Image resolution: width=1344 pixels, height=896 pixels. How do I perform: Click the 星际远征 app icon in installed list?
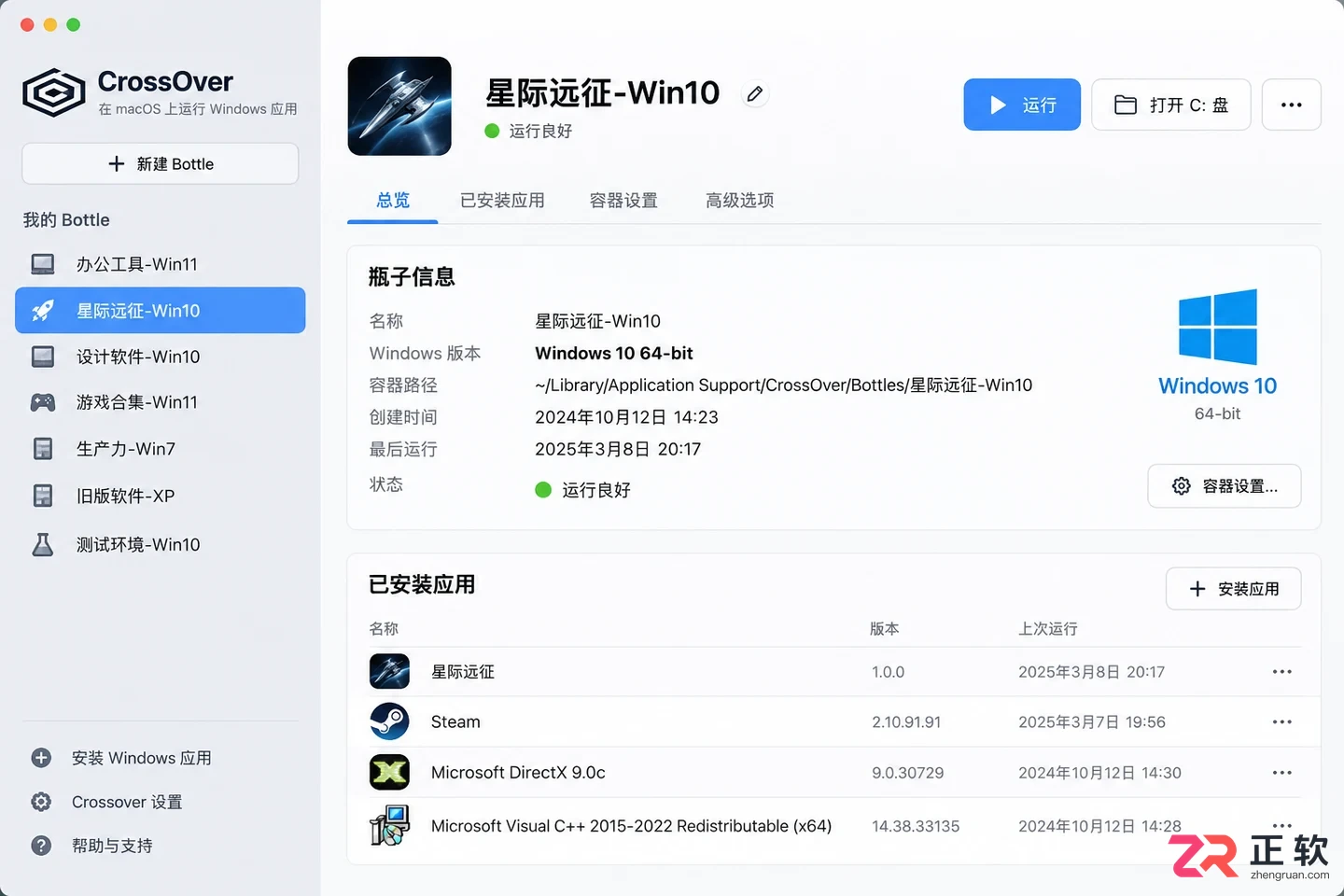(x=389, y=671)
